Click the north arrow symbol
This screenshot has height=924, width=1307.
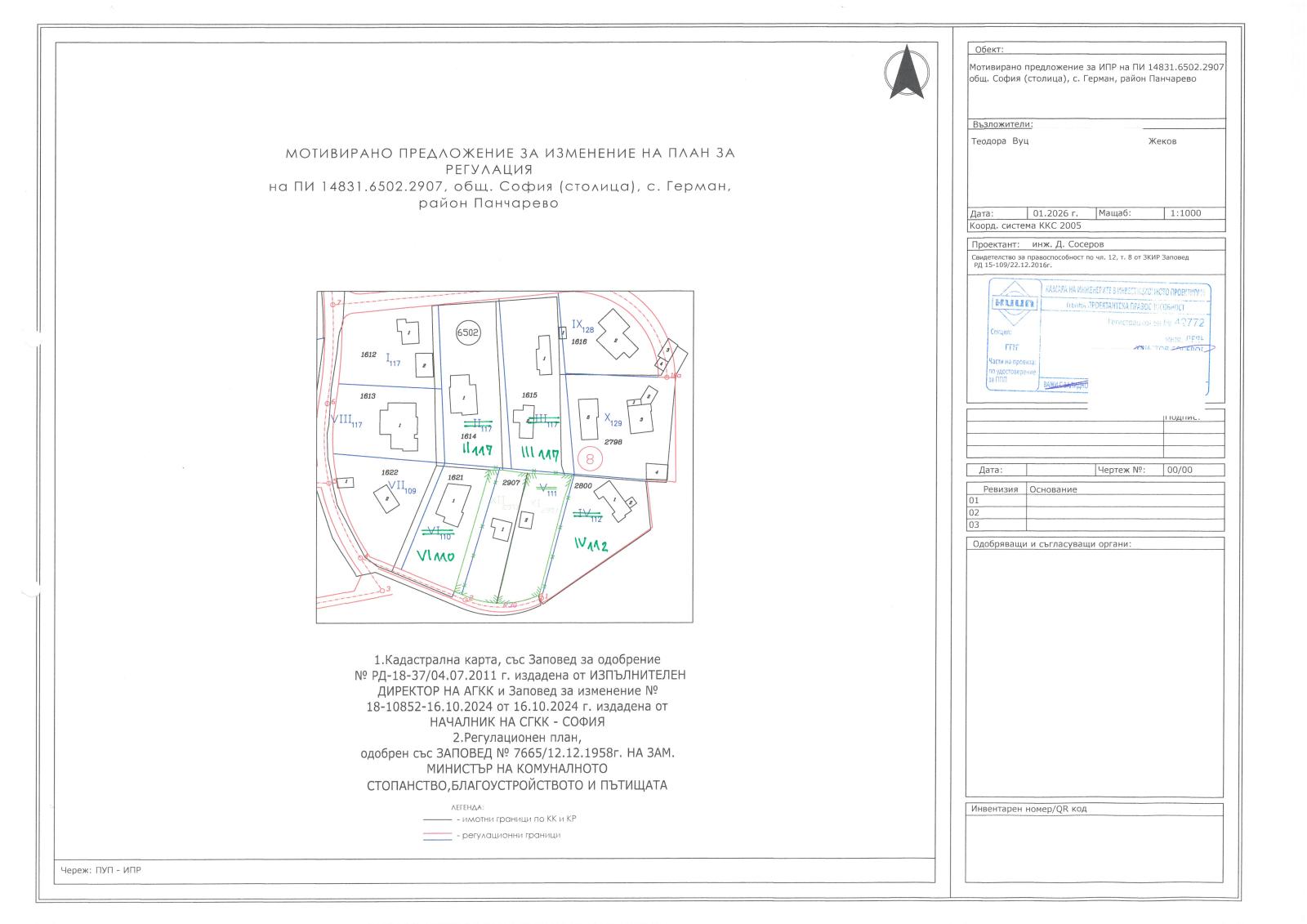[x=907, y=73]
